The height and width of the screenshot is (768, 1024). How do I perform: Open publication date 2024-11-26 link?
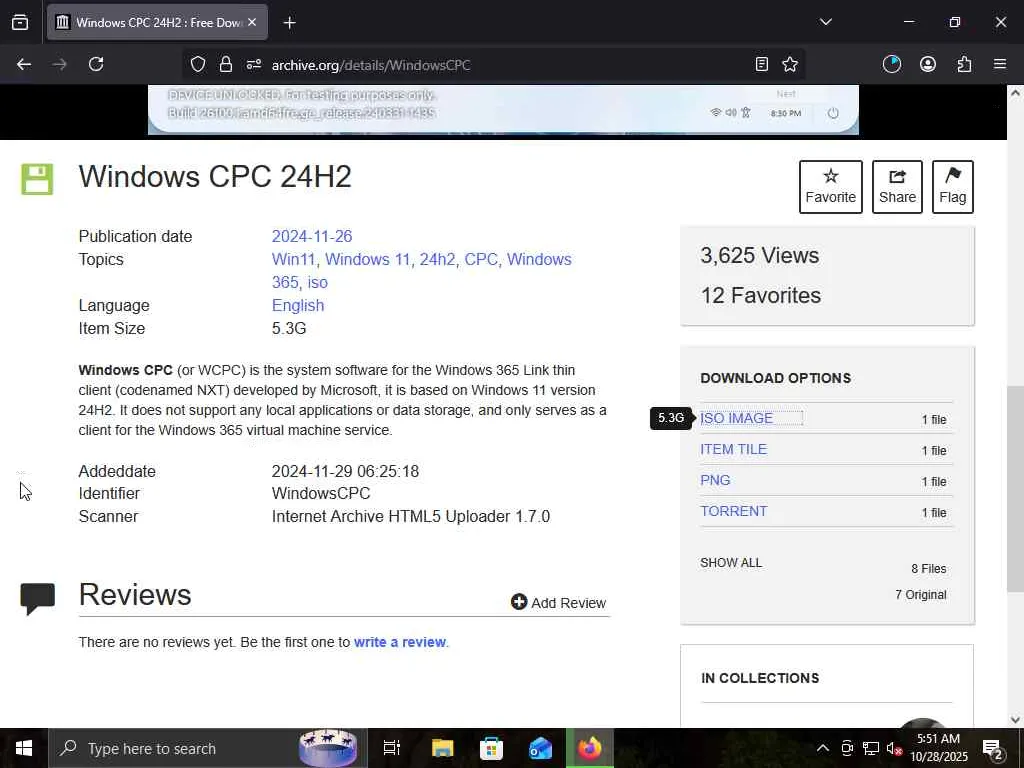coord(312,236)
